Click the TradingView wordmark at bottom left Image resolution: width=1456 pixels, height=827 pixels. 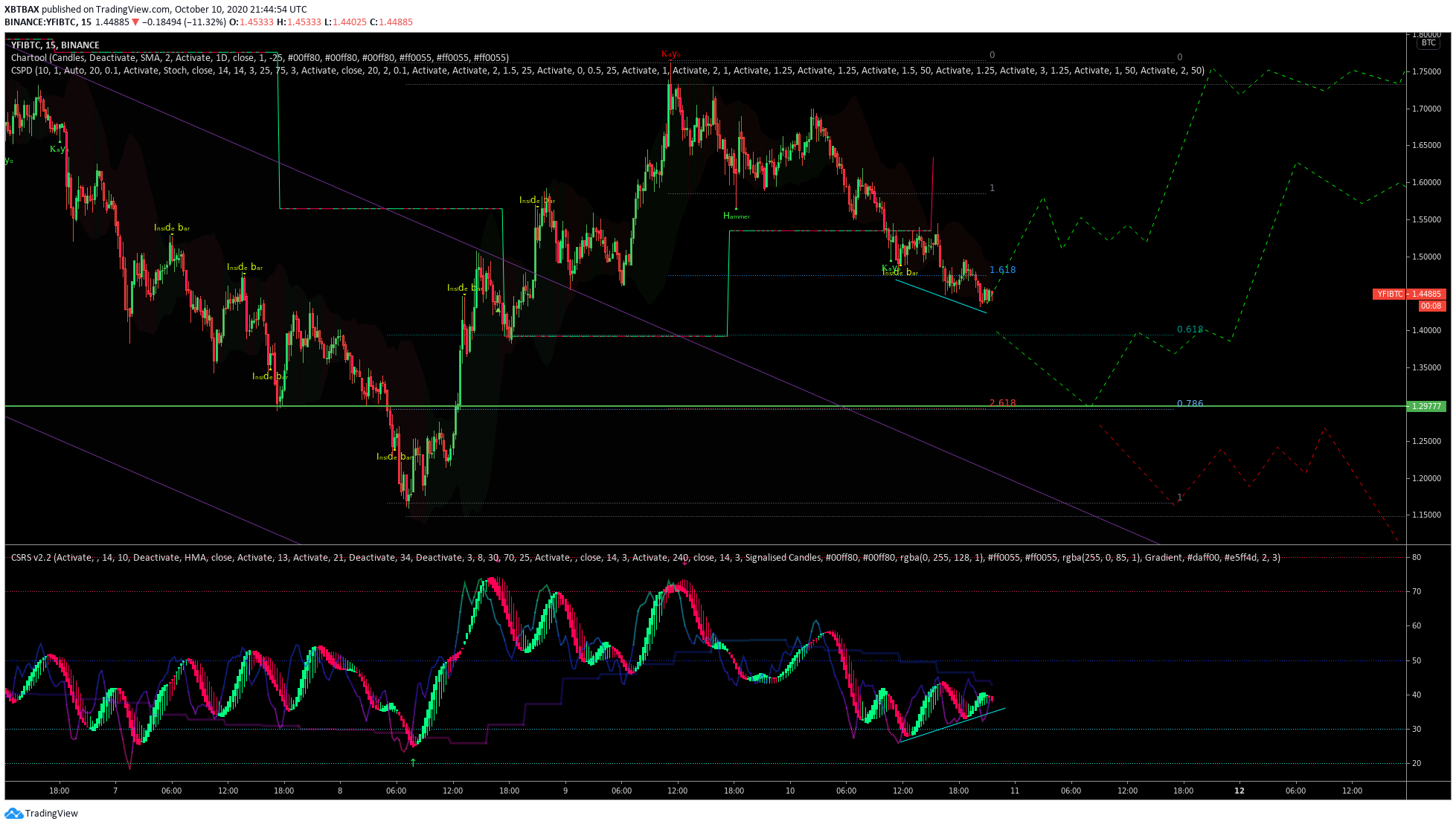(51, 814)
